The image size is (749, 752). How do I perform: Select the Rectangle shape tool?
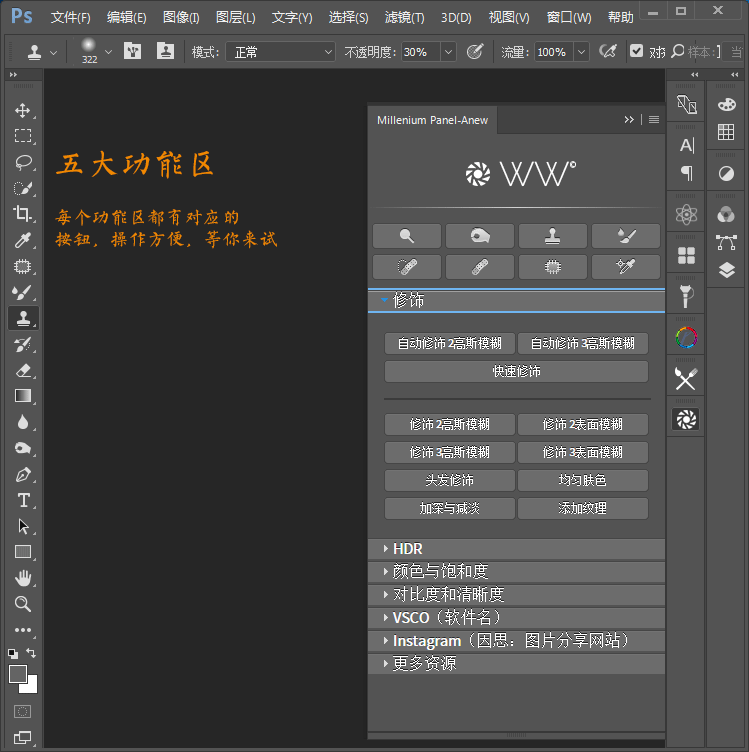click(23, 552)
